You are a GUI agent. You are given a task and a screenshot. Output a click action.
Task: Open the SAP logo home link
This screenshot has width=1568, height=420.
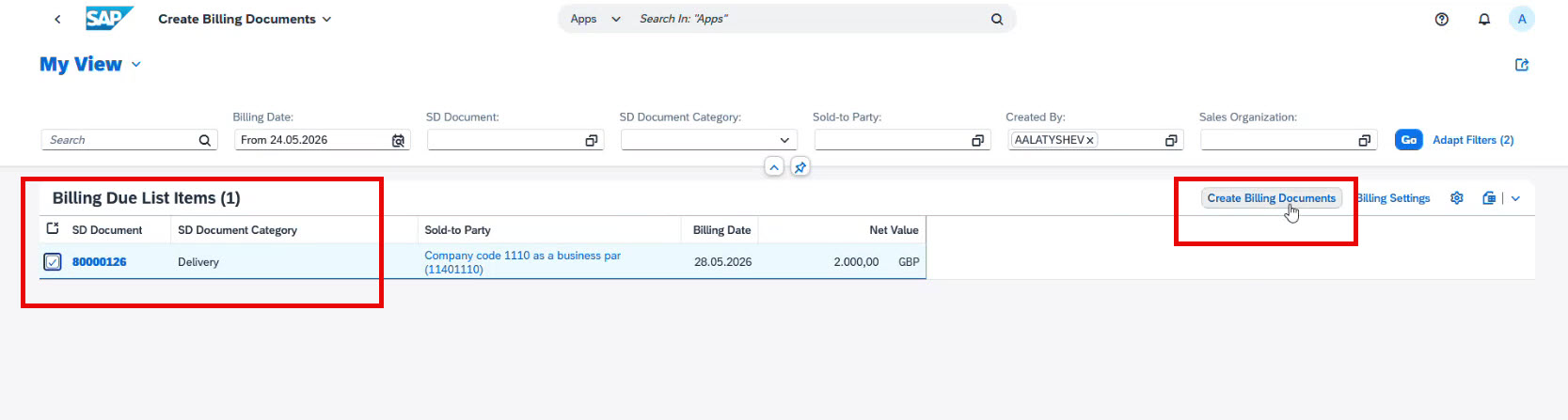(108, 19)
